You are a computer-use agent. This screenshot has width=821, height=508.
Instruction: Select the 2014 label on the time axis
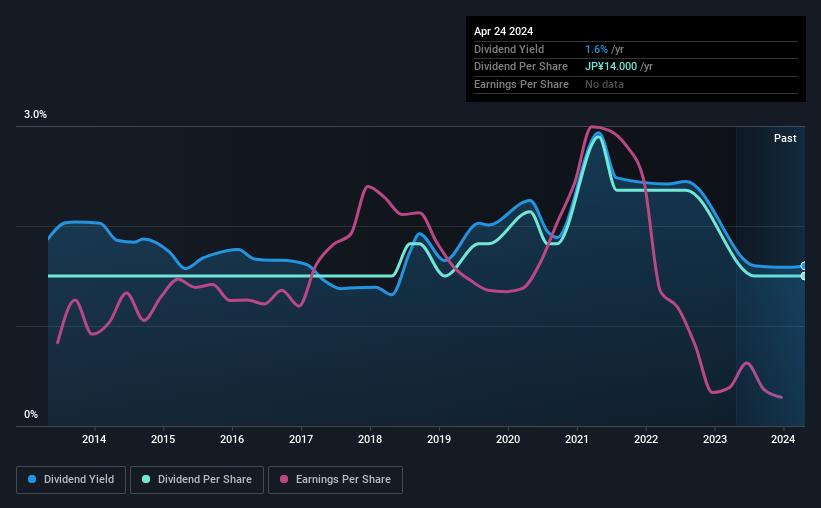(94, 439)
